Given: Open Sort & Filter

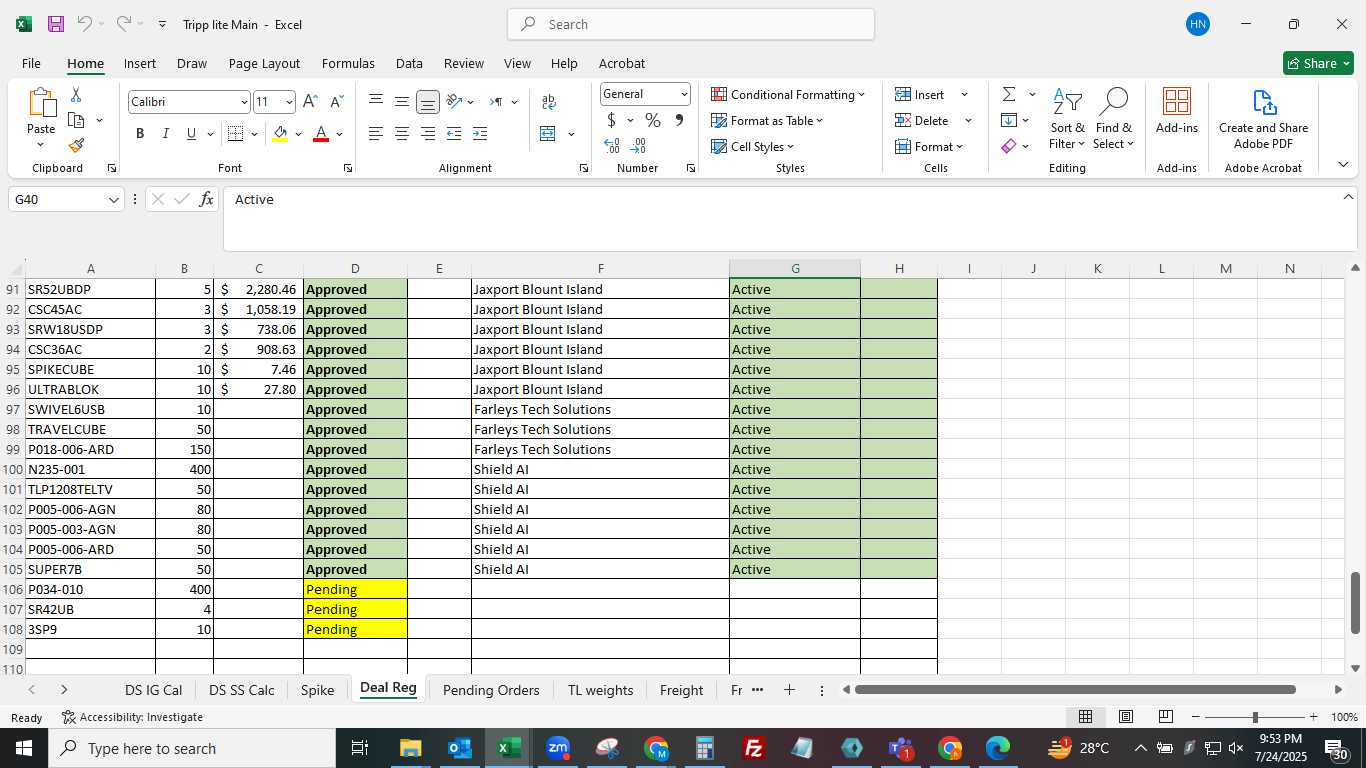Looking at the screenshot, I should tap(1067, 120).
